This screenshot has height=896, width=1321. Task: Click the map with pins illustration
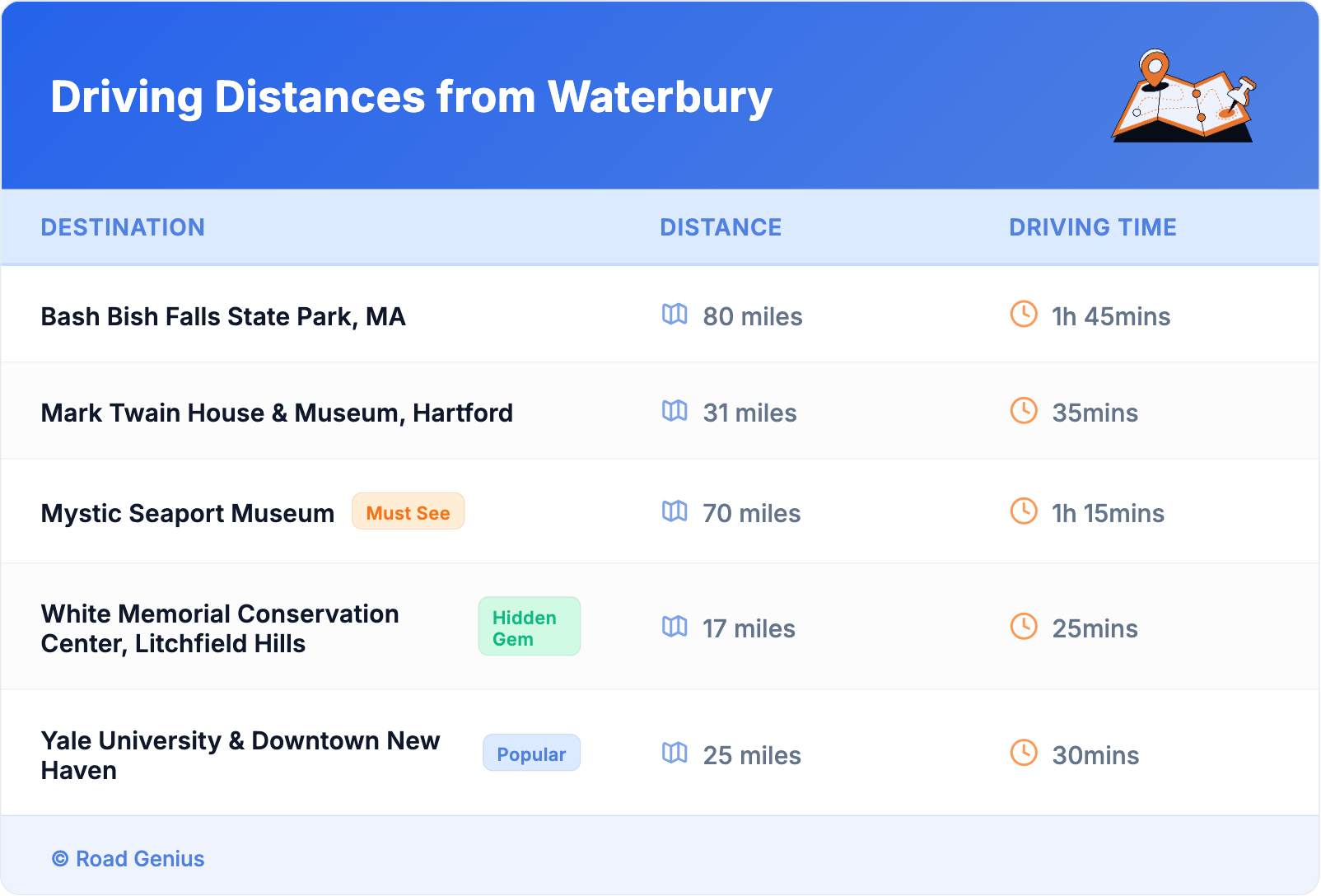click(x=1183, y=96)
